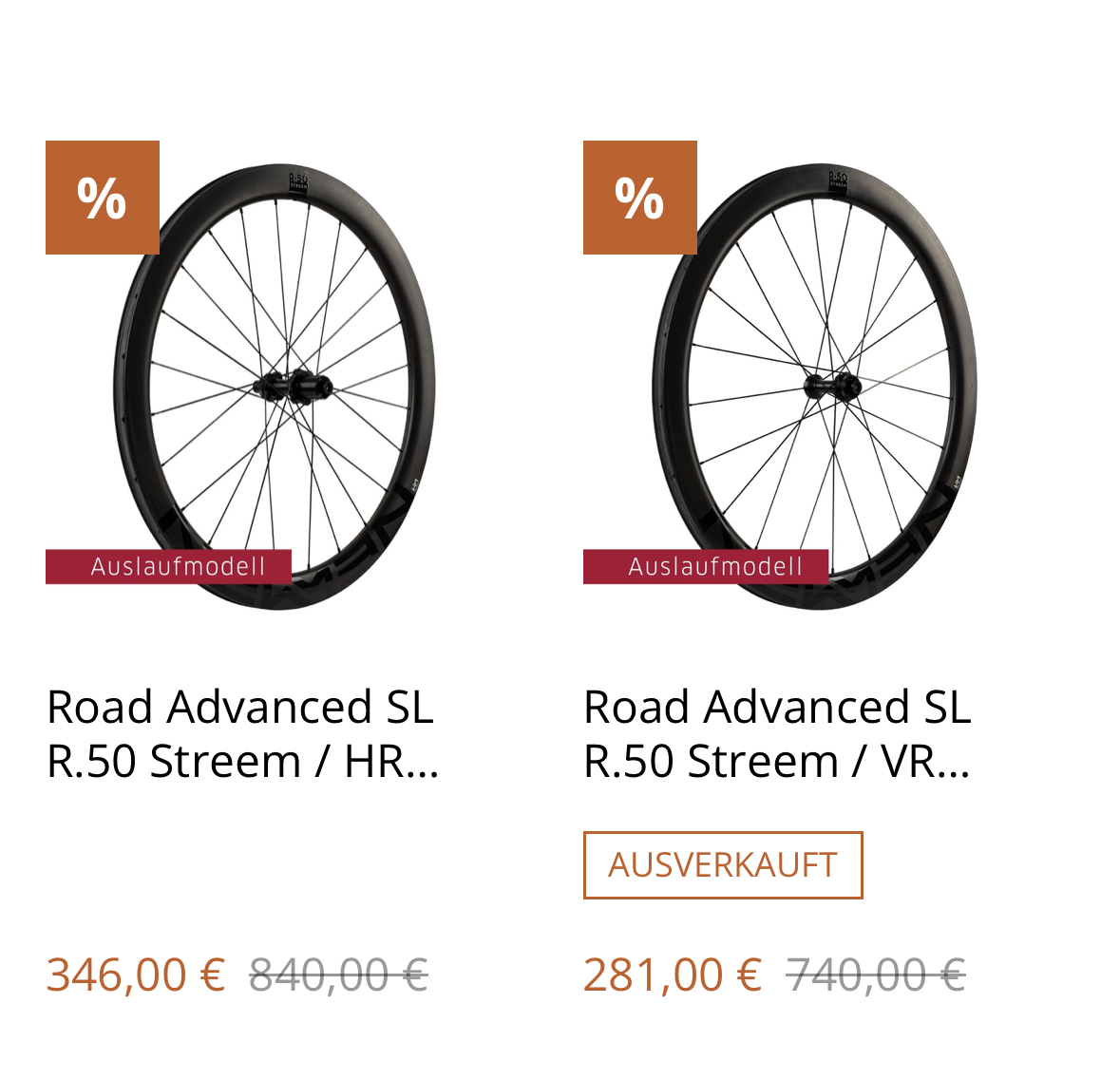Screen dimensions: 1120x1079
Task: Click the percent discount badge on HR wheel
Action: [103, 198]
